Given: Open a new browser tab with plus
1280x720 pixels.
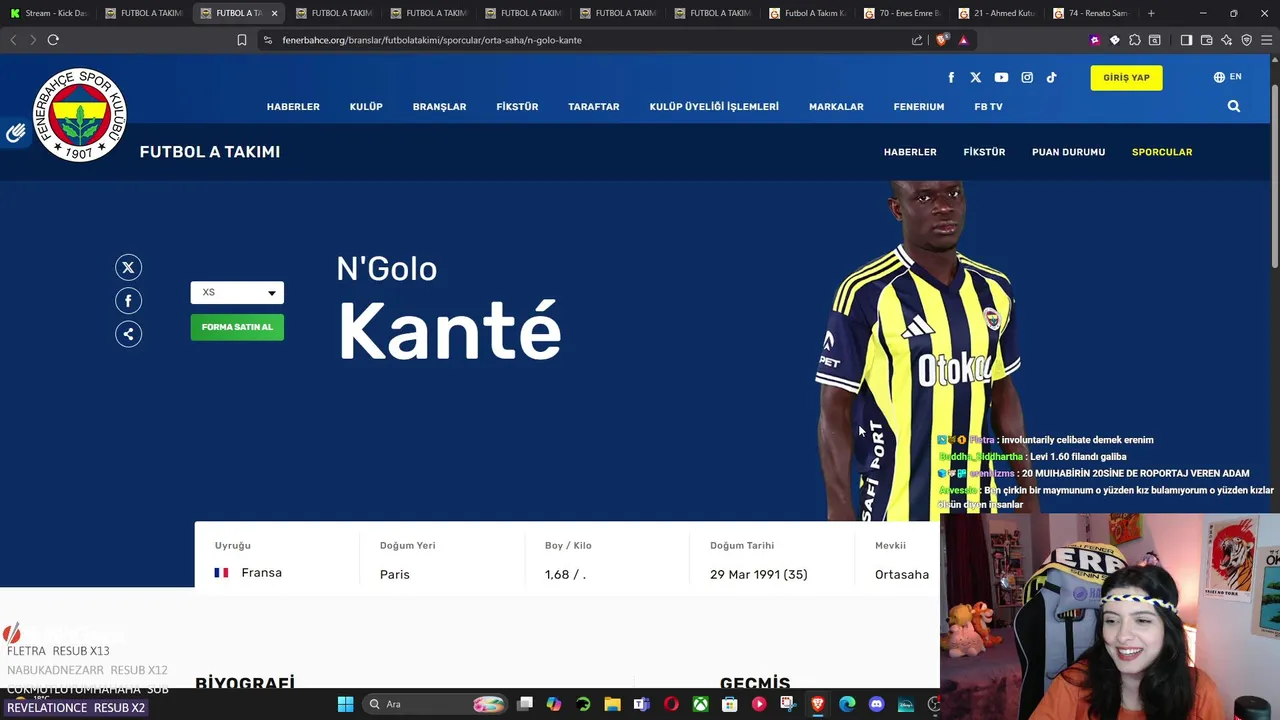Looking at the screenshot, I should (x=1151, y=13).
